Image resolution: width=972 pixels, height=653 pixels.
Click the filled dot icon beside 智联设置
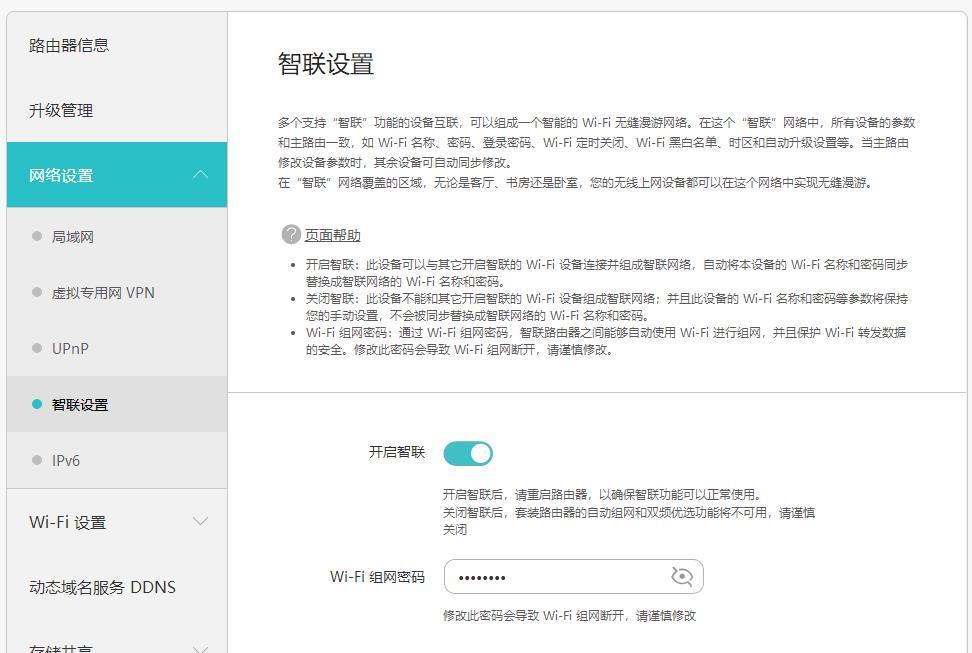[x=36, y=405]
